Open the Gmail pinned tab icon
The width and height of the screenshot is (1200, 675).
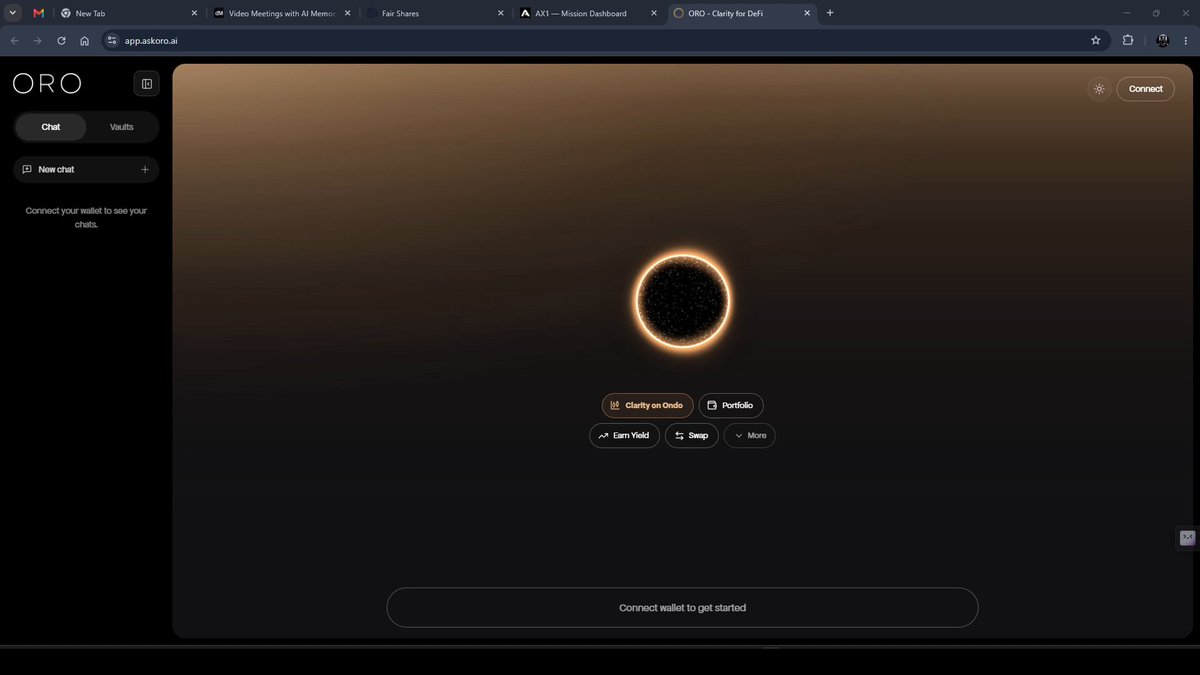pyautogui.click(x=38, y=13)
